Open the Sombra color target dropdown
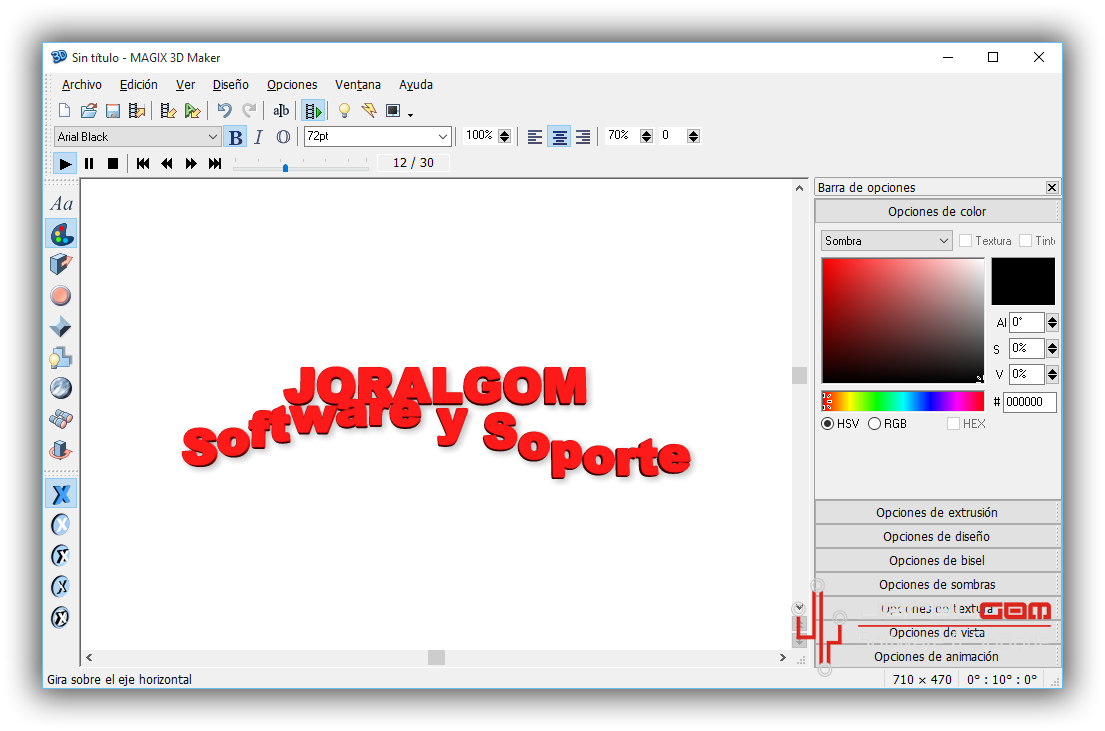 [887, 241]
